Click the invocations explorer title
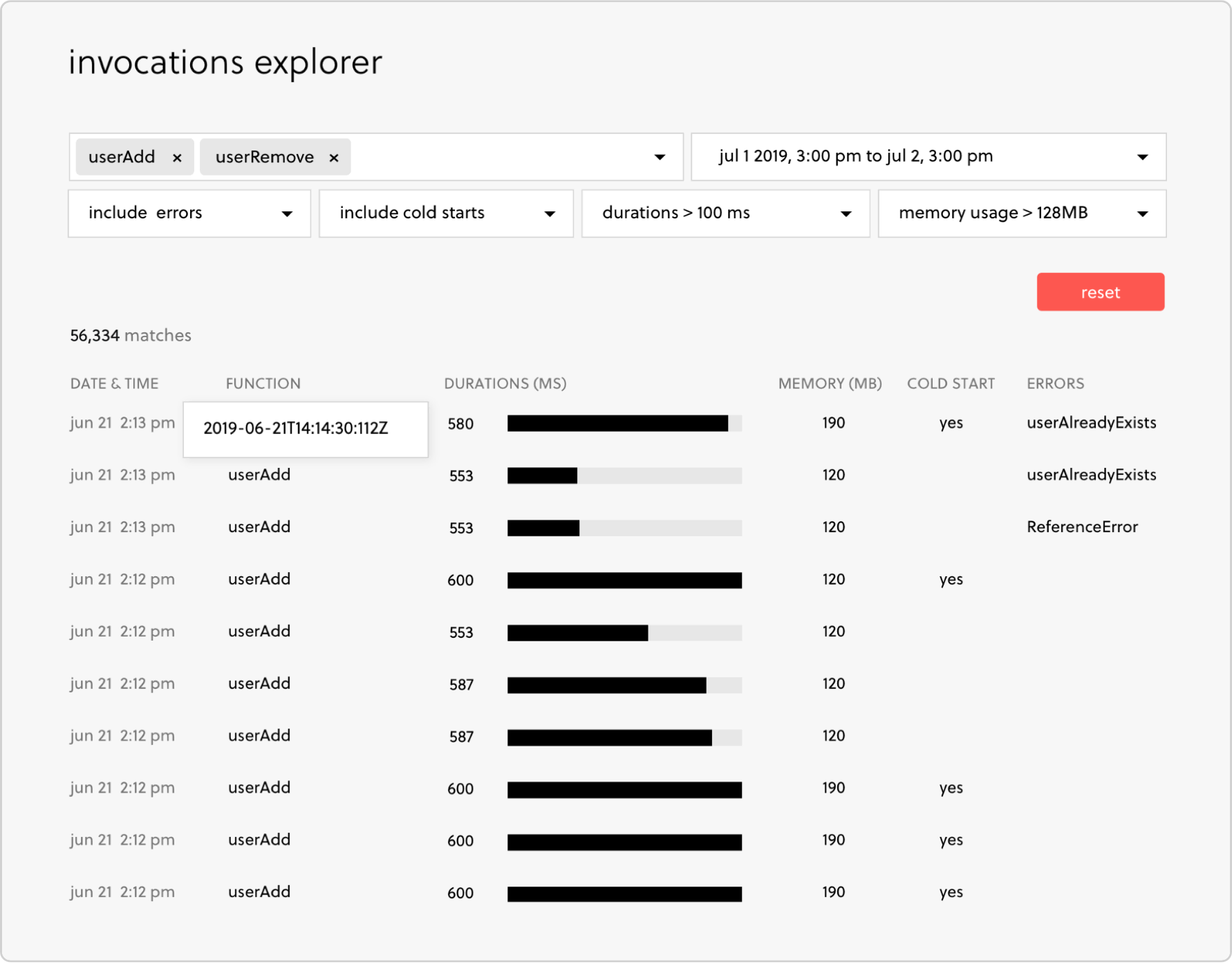Image resolution: width=1232 pixels, height=964 pixels. (225, 63)
